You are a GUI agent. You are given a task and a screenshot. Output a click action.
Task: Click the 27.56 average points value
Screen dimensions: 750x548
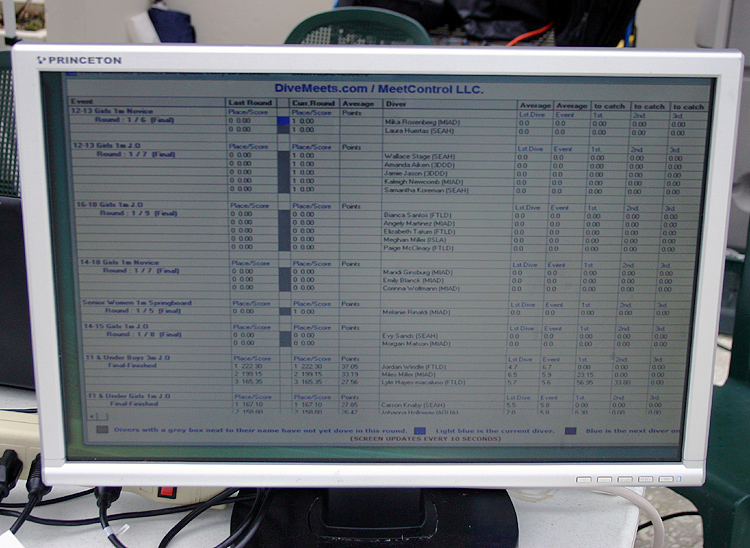point(349,382)
